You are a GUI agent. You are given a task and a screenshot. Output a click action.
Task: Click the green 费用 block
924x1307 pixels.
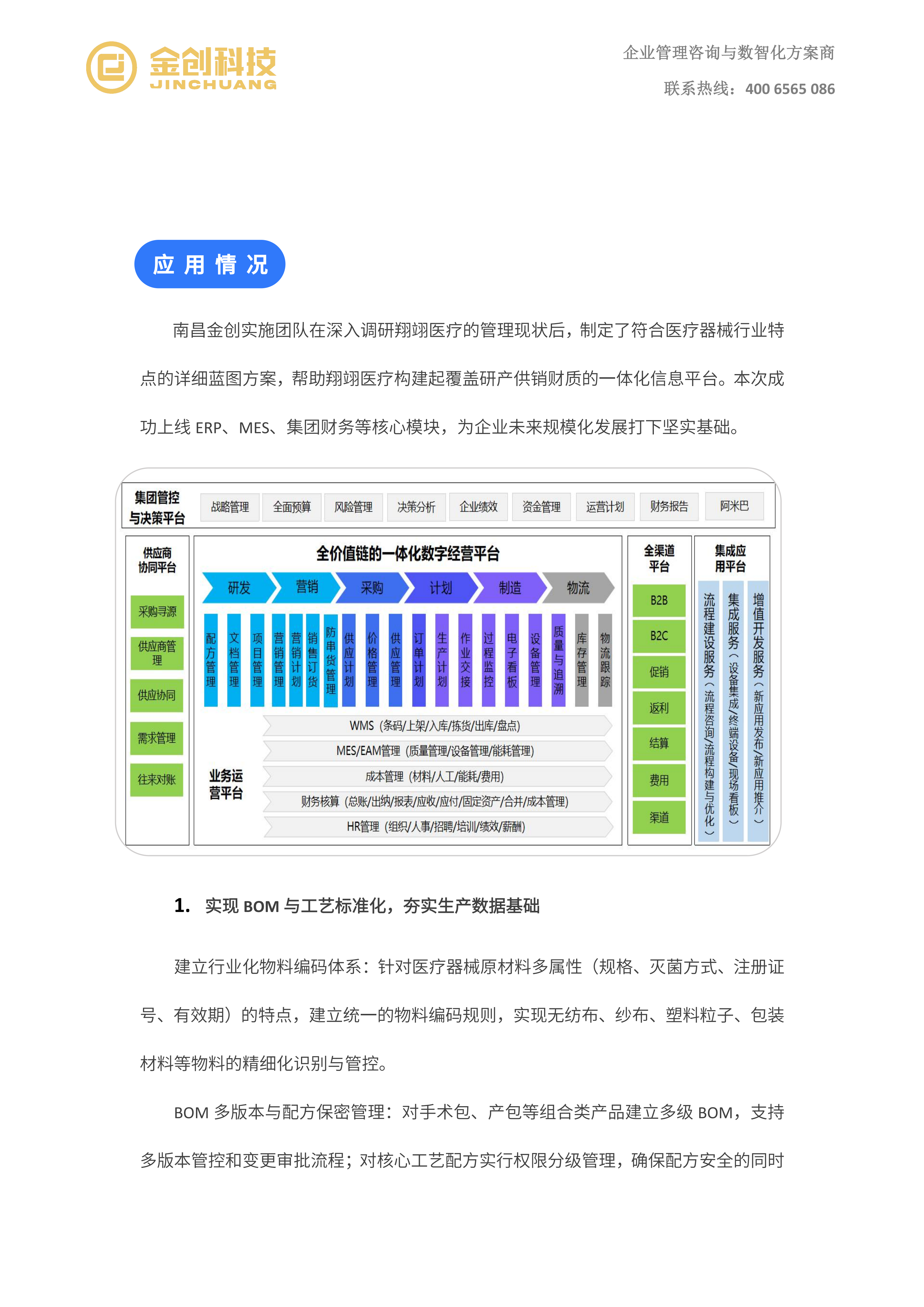(x=659, y=780)
